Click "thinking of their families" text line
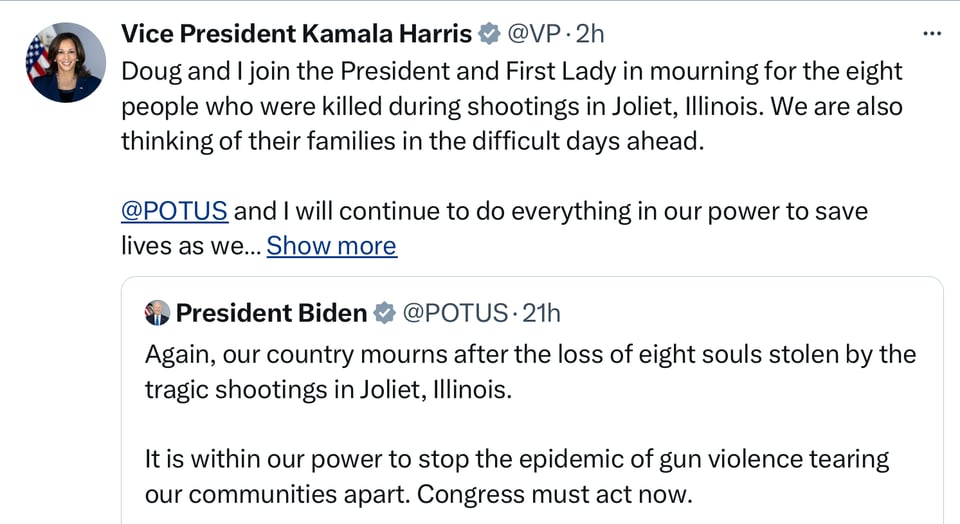The height and width of the screenshot is (524, 960). (x=413, y=141)
